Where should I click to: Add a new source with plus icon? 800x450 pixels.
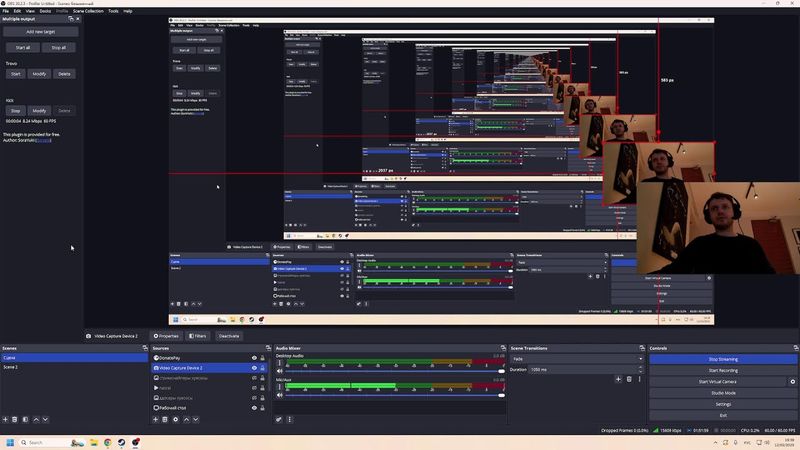tap(156, 419)
